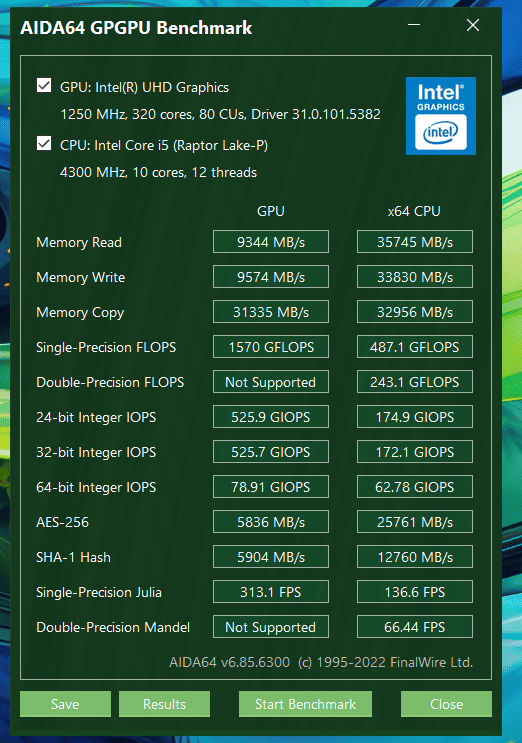Select CPU Memory Write value 33830 MB/s
522x743 pixels.
click(x=414, y=277)
